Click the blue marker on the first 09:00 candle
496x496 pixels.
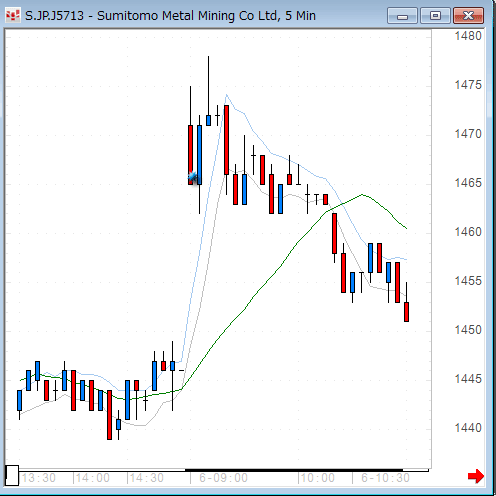pyautogui.click(x=193, y=177)
